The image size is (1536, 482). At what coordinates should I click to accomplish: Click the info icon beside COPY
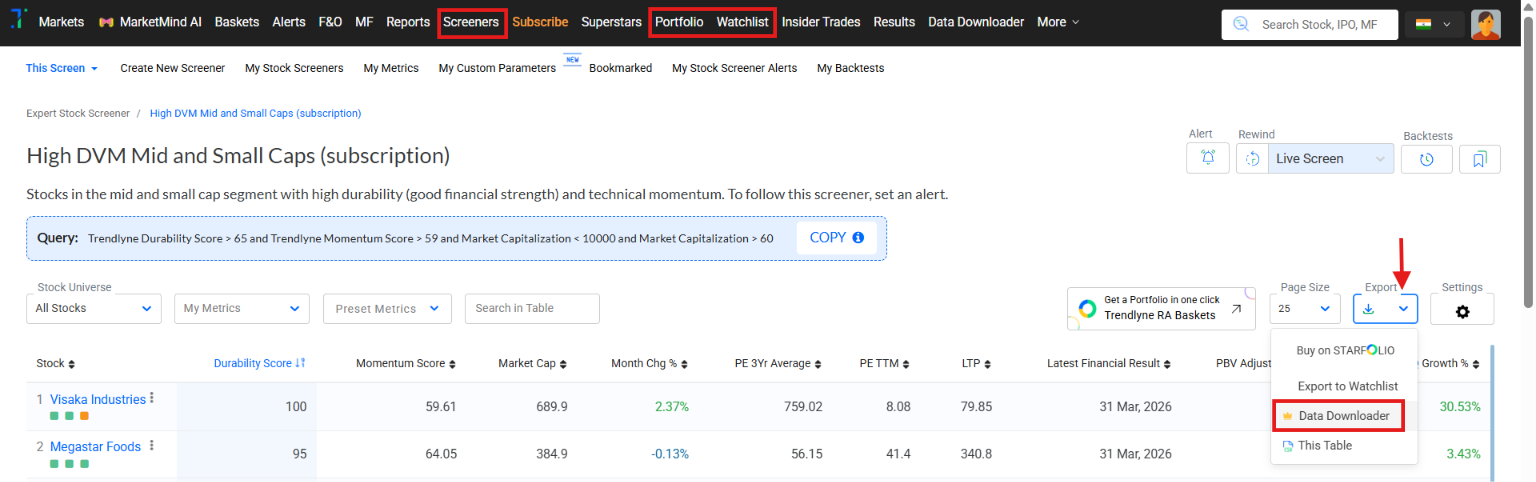coord(858,238)
